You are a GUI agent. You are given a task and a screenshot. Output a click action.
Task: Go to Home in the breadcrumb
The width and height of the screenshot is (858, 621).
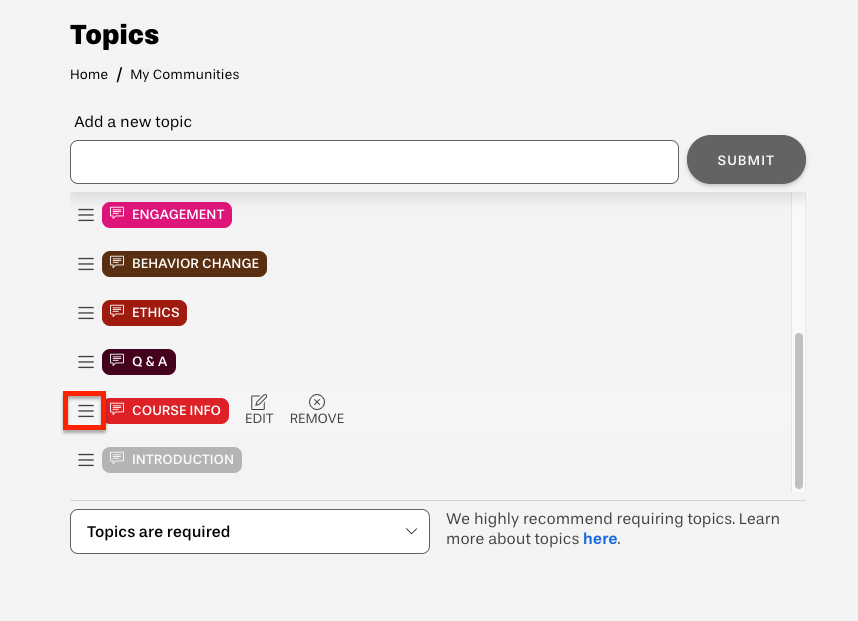tap(89, 74)
